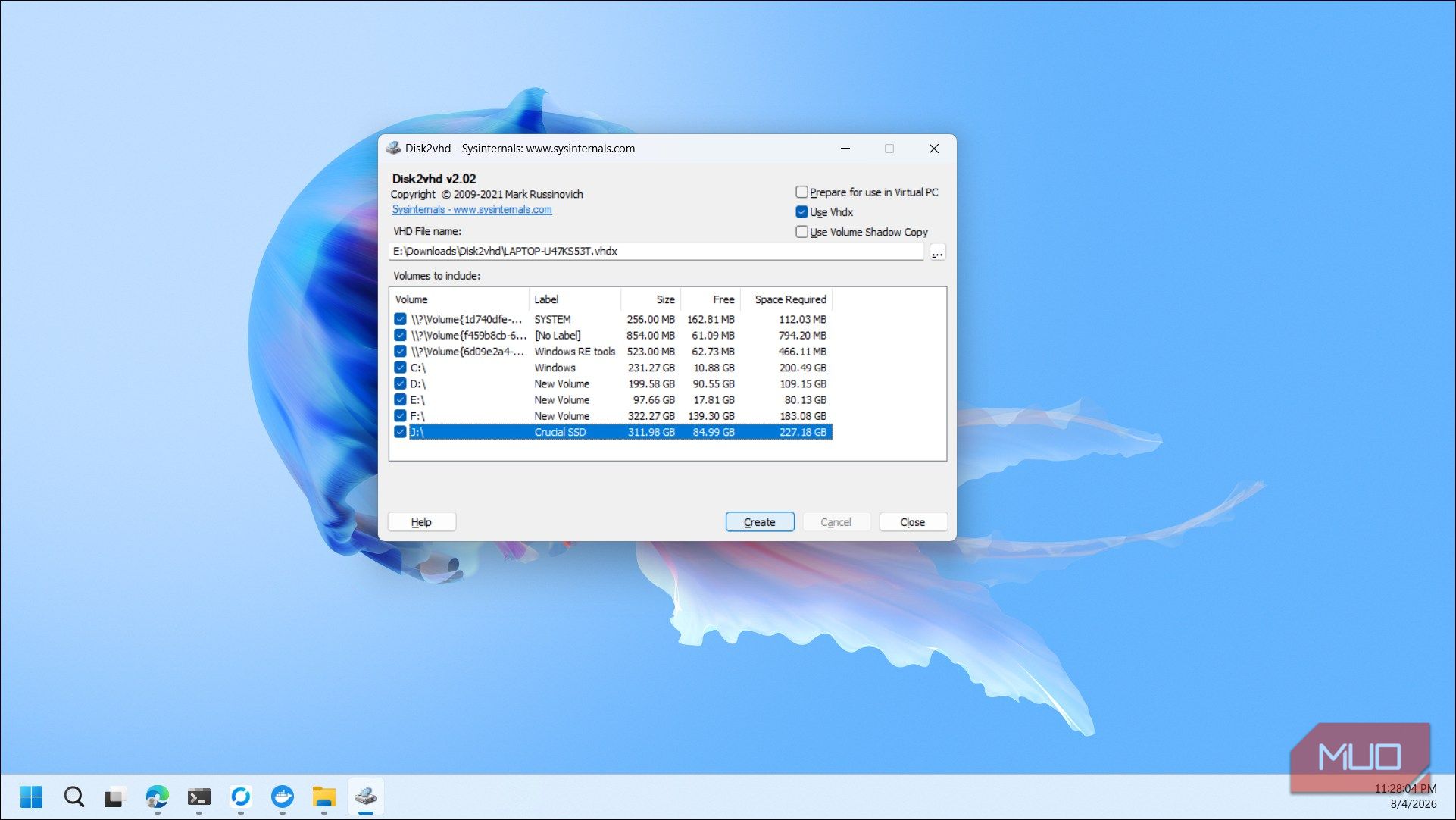Click Disk2vhd taskbar icon
The width and height of the screenshot is (1456, 820).
point(366,797)
